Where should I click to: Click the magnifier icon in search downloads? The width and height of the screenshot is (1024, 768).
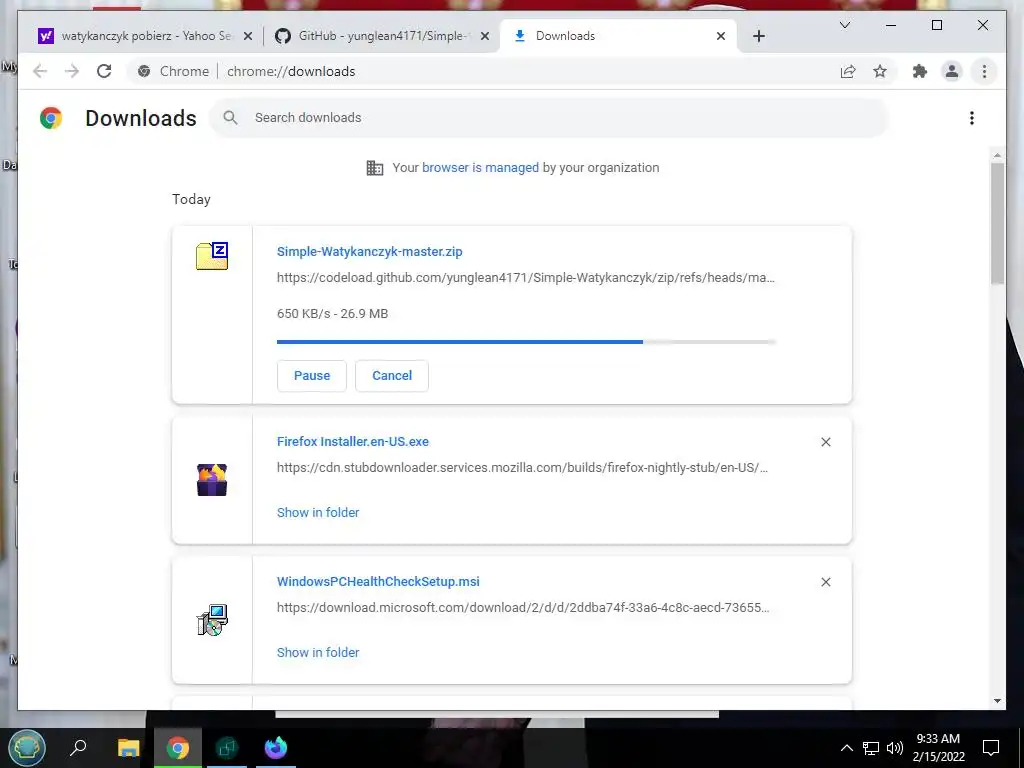coord(230,118)
